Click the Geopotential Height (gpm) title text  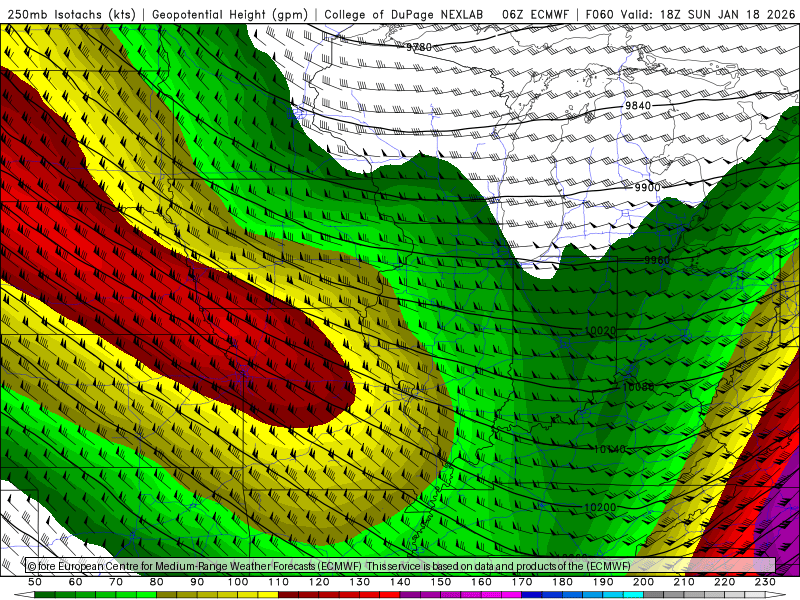click(230, 15)
